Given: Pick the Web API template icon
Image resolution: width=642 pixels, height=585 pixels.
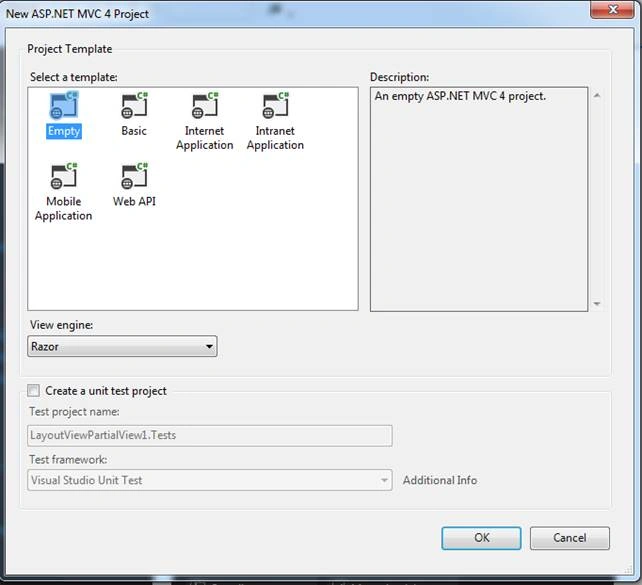Looking at the screenshot, I should click(x=134, y=176).
